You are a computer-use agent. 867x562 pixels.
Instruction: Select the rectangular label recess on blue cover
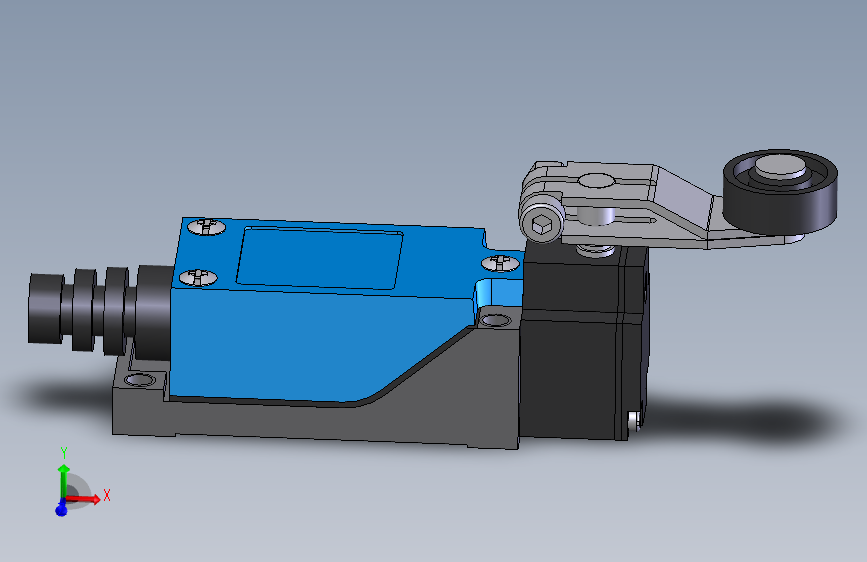320,258
